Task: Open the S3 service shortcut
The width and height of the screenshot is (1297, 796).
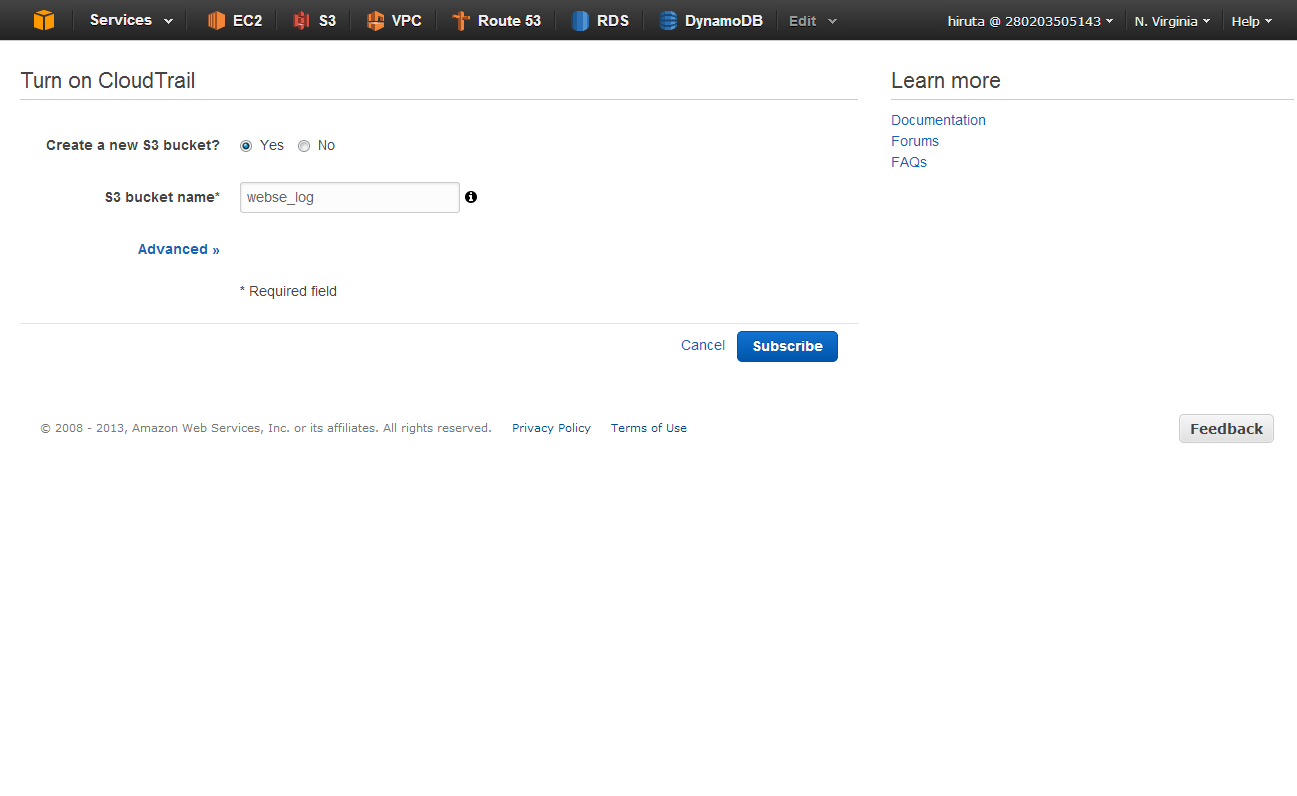Action: (x=314, y=20)
